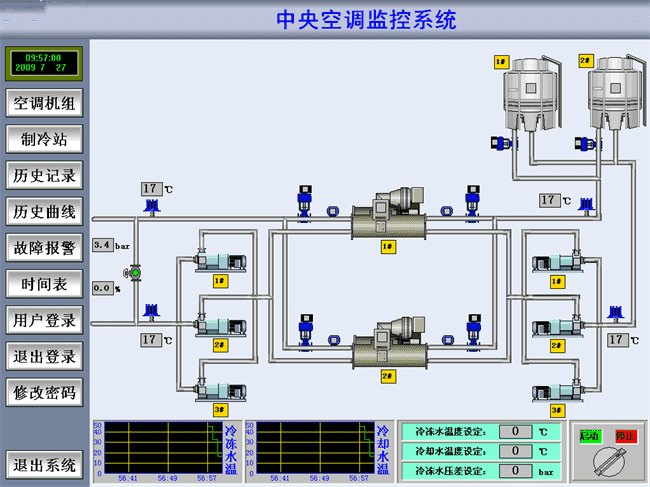This screenshot has height=487, width=650.
Task: Select cooling-water pump 2# on right side
Action: click(x=556, y=327)
